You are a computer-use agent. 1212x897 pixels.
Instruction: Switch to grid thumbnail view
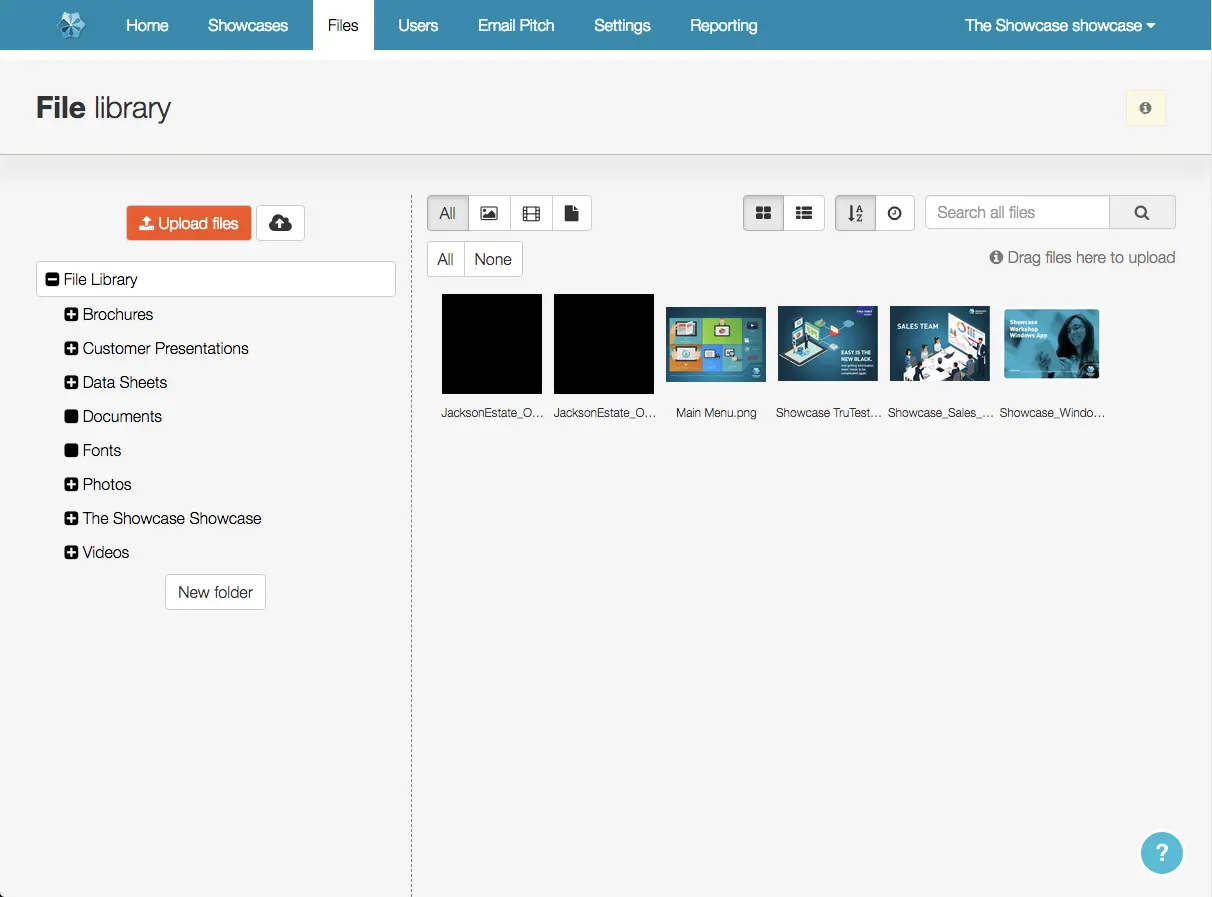tap(763, 213)
